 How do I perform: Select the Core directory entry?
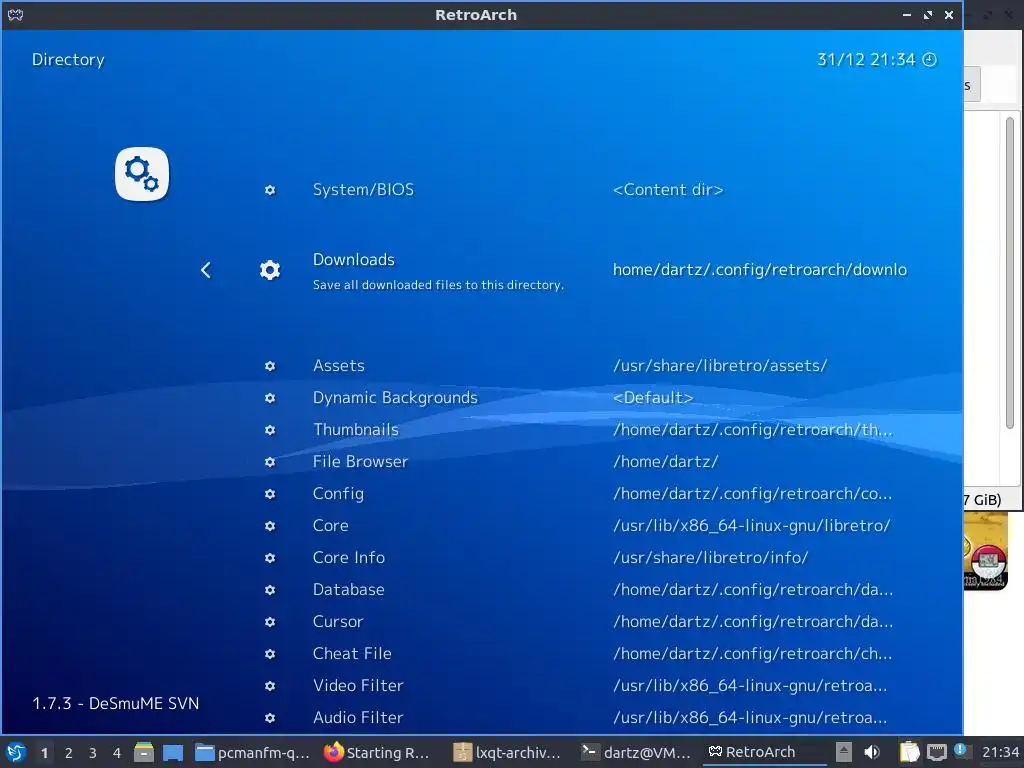pos(330,526)
